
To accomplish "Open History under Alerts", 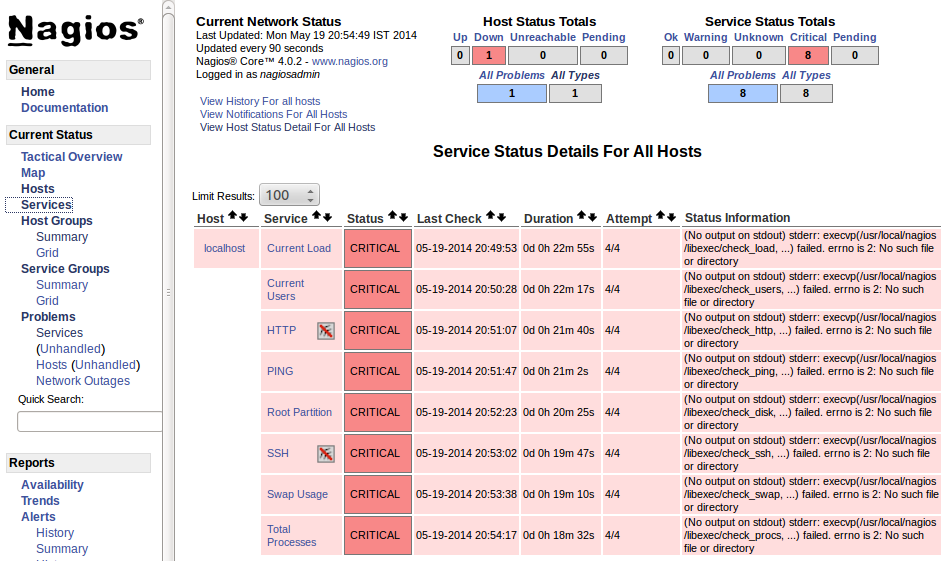I will click(x=55, y=533).
